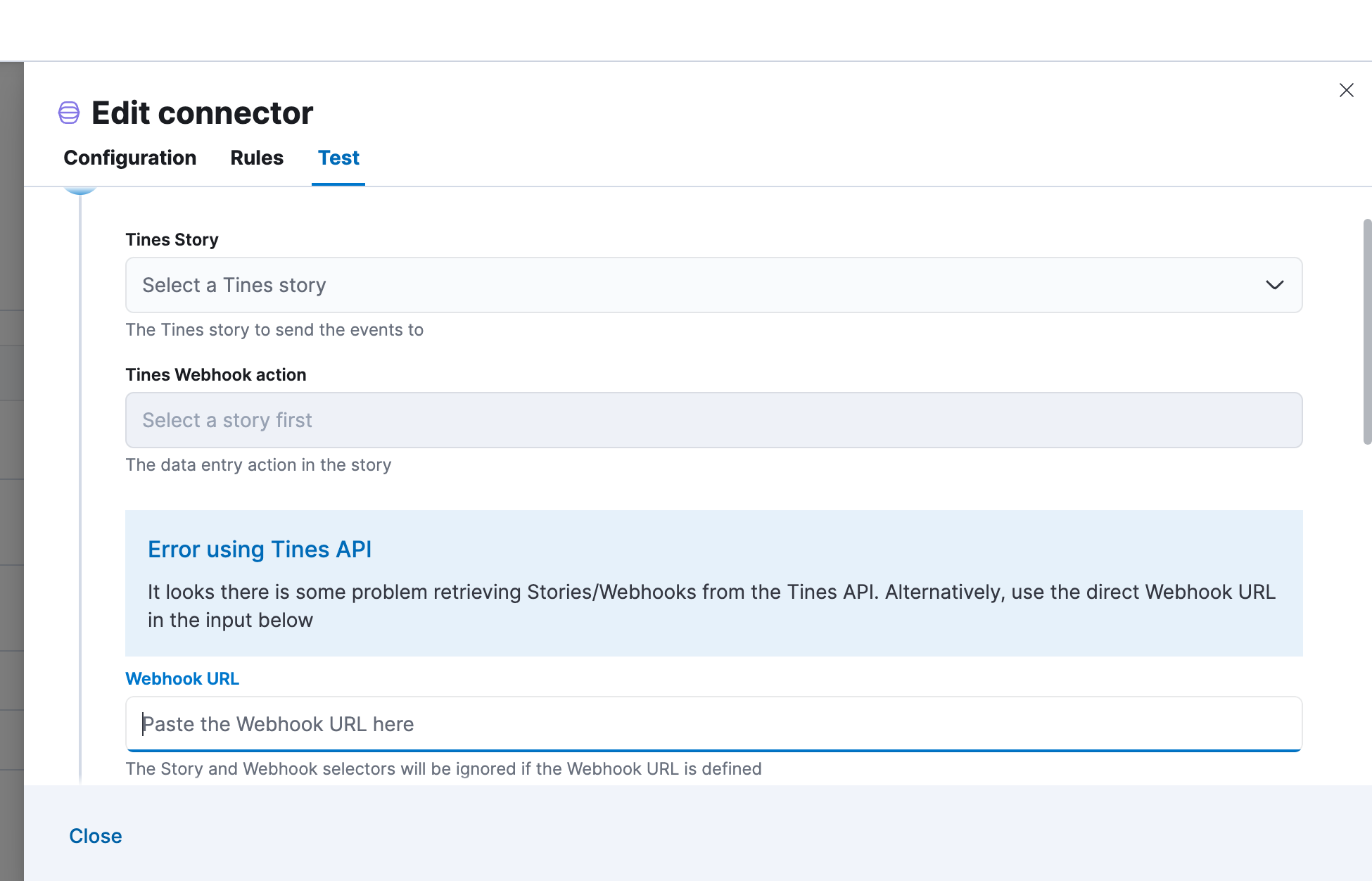Image resolution: width=1372 pixels, height=881 pixels.
Task: Switch to the Configuration tab
Action: tap(130, 158)
